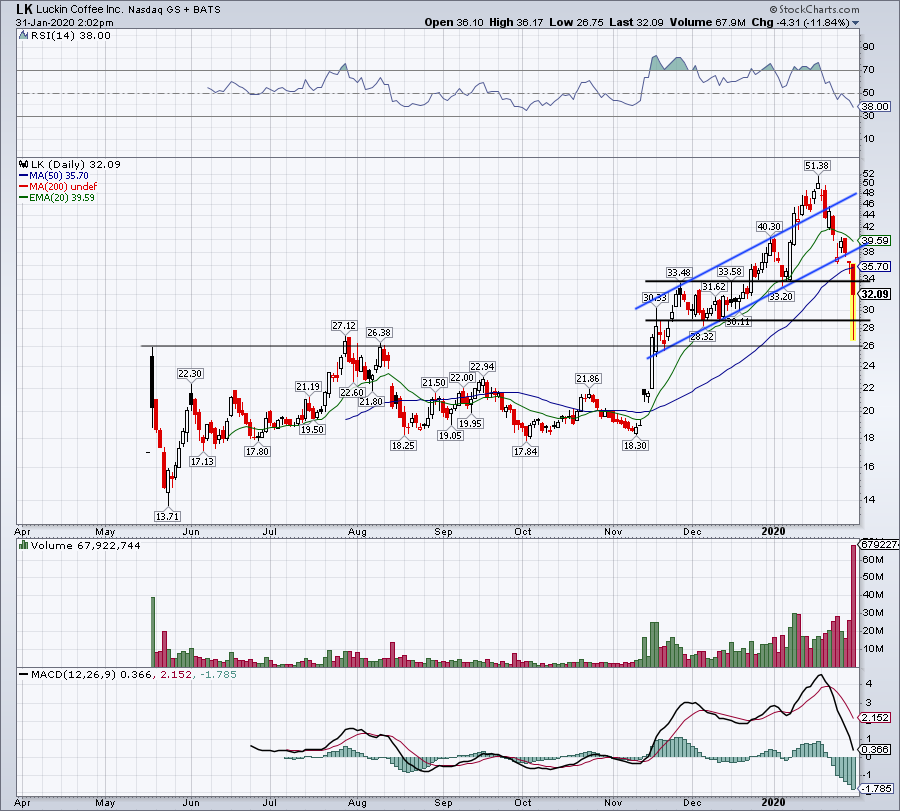Open the dropdown arrow beside Chg percentage
Screen dimensions: 900x811
[x=856, y=23]
